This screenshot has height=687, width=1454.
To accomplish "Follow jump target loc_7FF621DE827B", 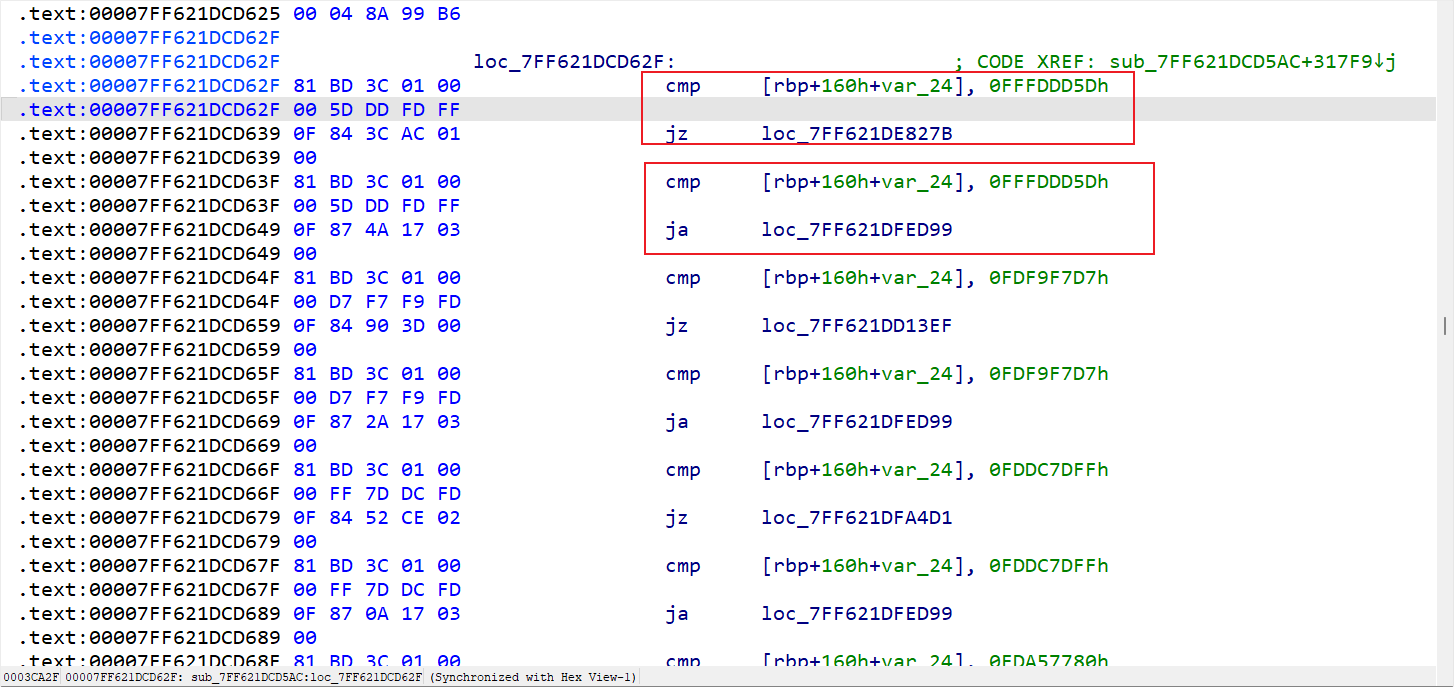I will point(857,134).
